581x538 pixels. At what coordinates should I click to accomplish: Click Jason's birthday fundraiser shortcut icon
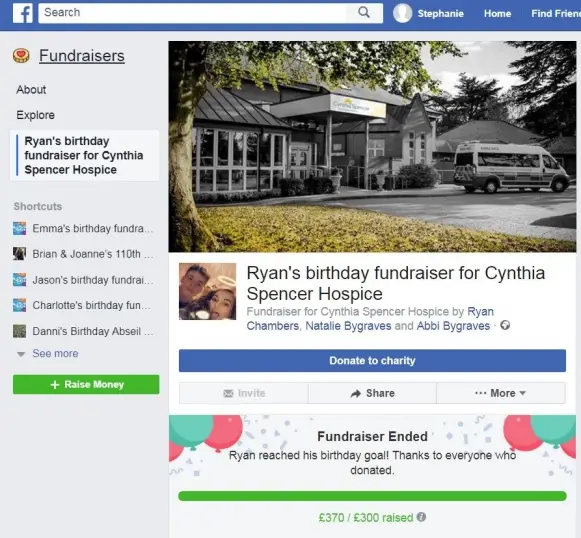(x=20, y=280)
